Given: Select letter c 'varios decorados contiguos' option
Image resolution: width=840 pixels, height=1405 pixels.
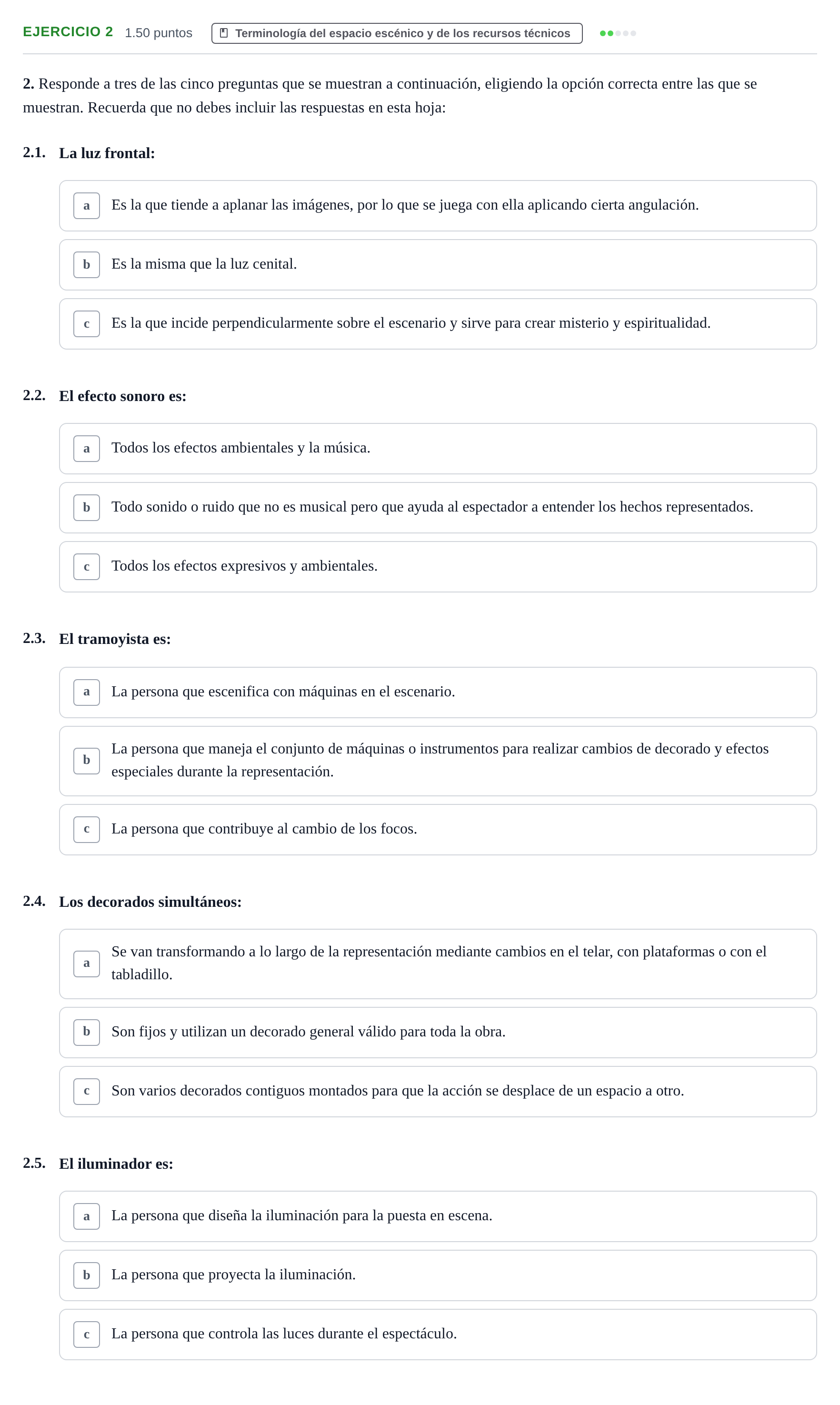Looking at the screenshot, I should coord(438,1092).
